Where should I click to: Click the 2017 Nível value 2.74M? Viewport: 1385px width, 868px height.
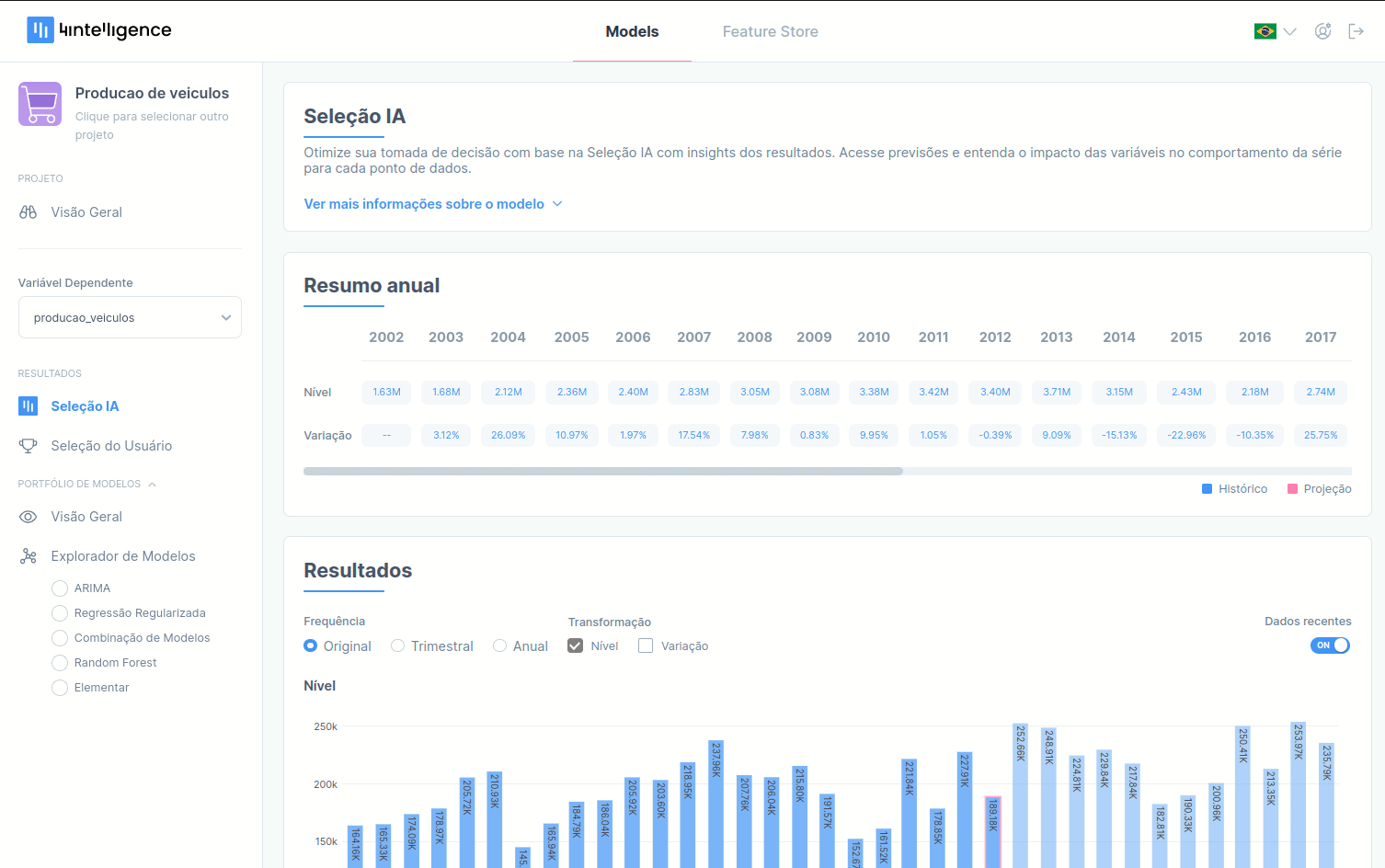coord(1321,392)
